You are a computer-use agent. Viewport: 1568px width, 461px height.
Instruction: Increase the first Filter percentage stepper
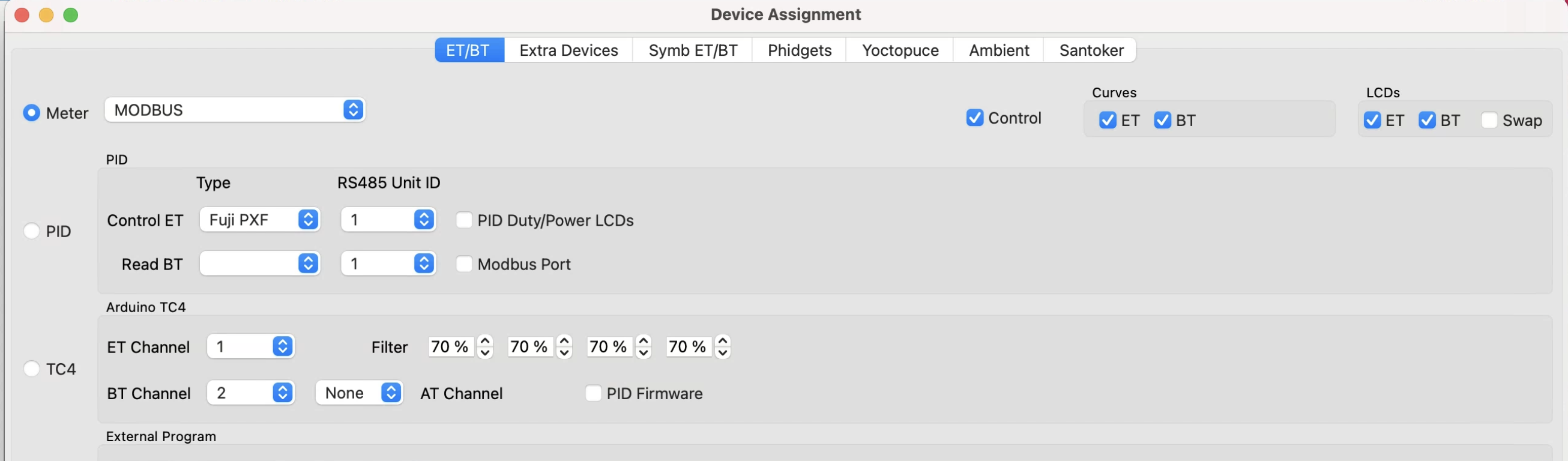coord(485,341)
